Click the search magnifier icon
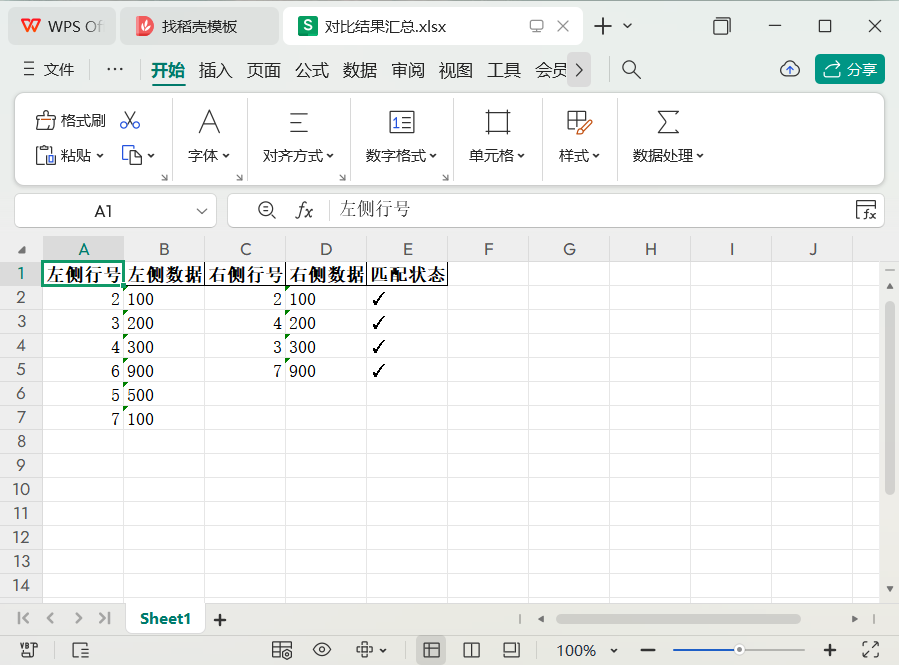Image resolution: width=899 pixels, height=665 pixels. (631, 70)
